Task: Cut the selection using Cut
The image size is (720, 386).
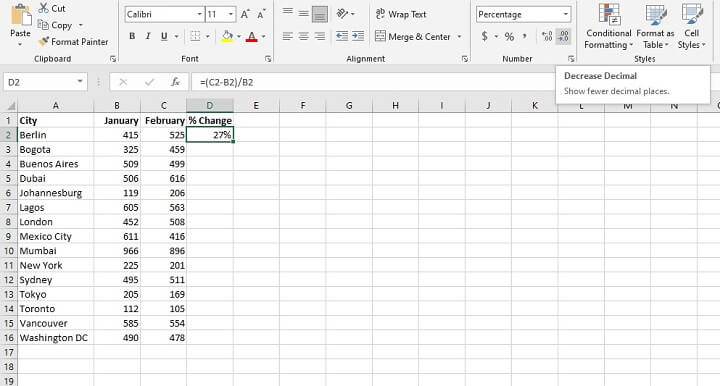Action: point(52,8)
